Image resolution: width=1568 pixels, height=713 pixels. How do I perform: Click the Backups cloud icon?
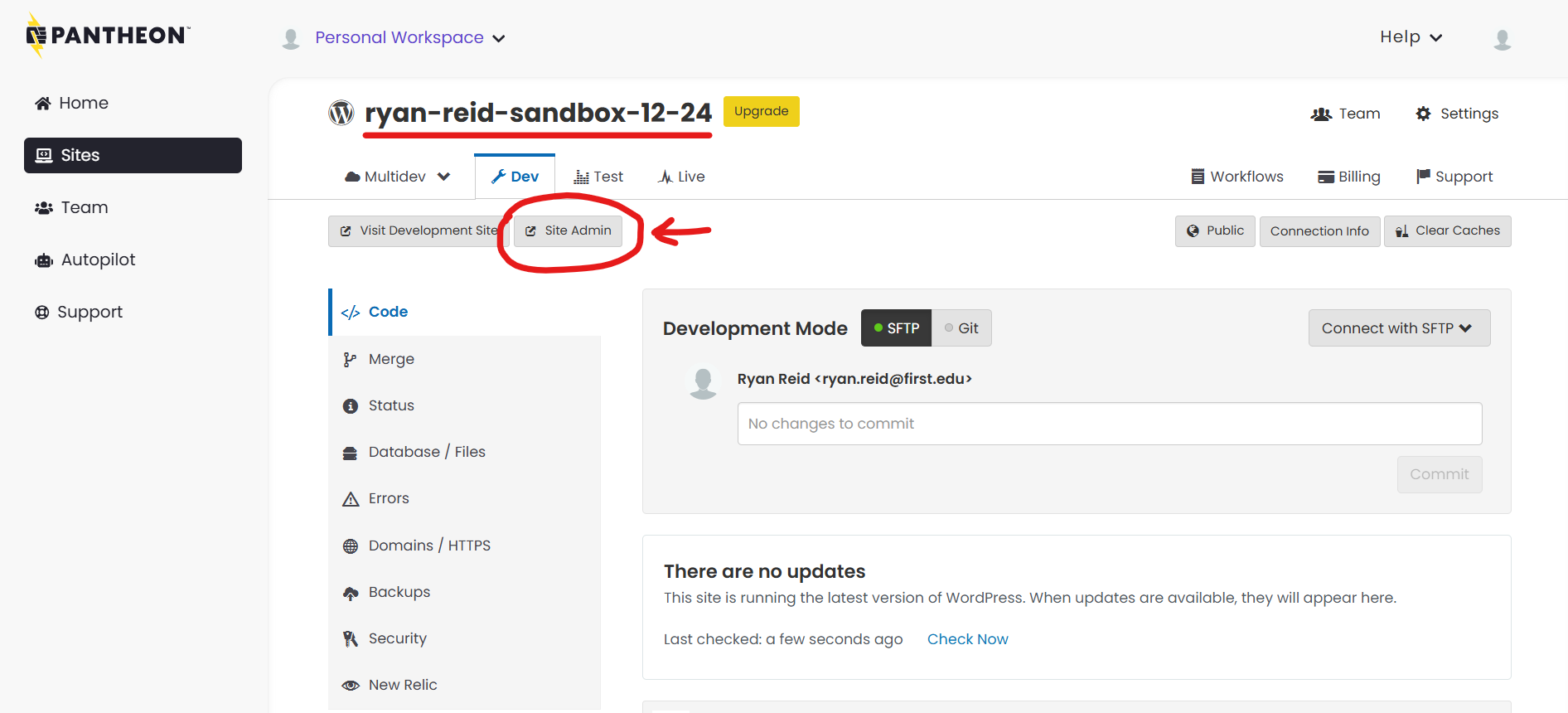click(351, 593)
